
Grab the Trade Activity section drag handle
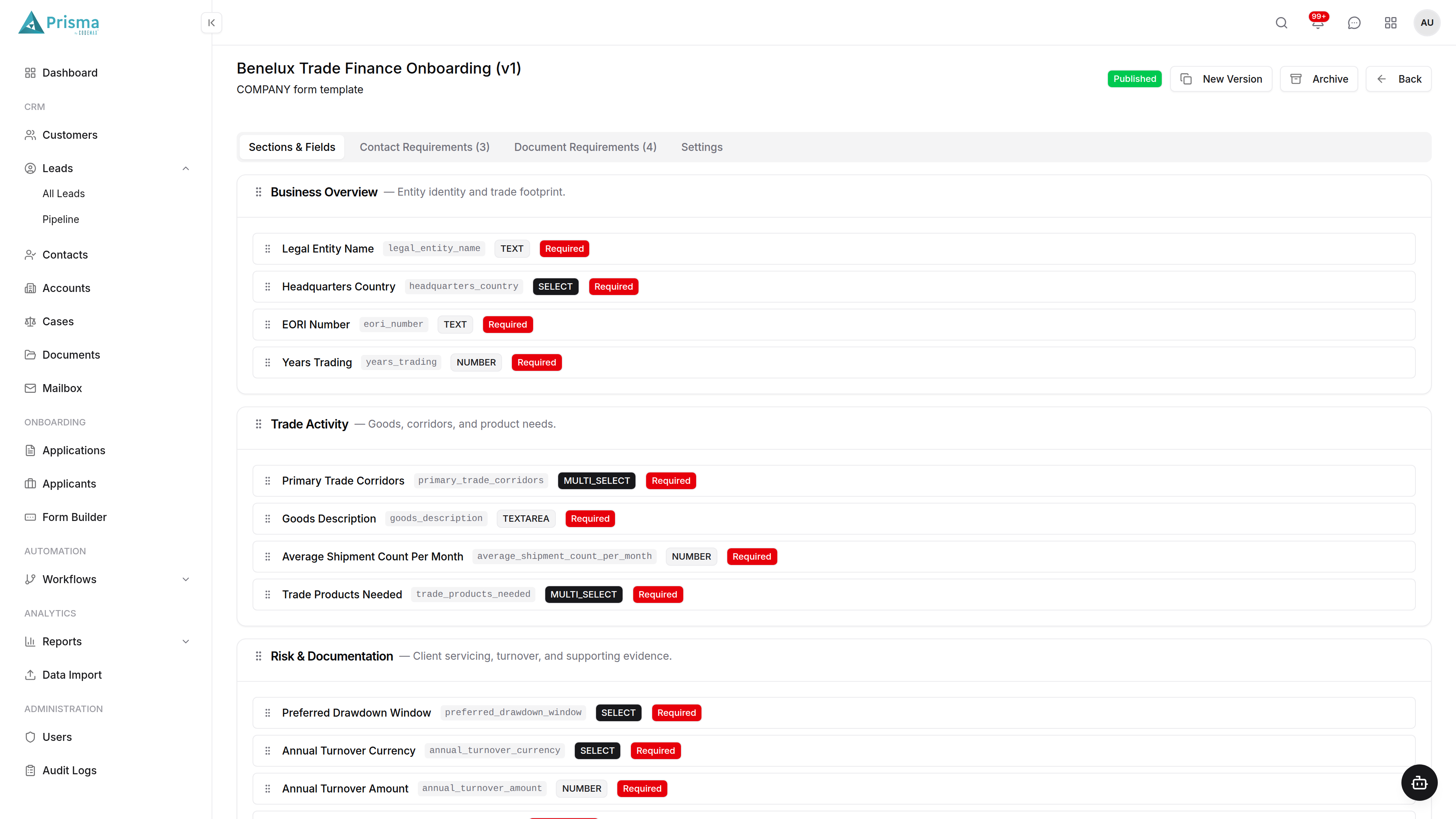click(x=258, y=424)
